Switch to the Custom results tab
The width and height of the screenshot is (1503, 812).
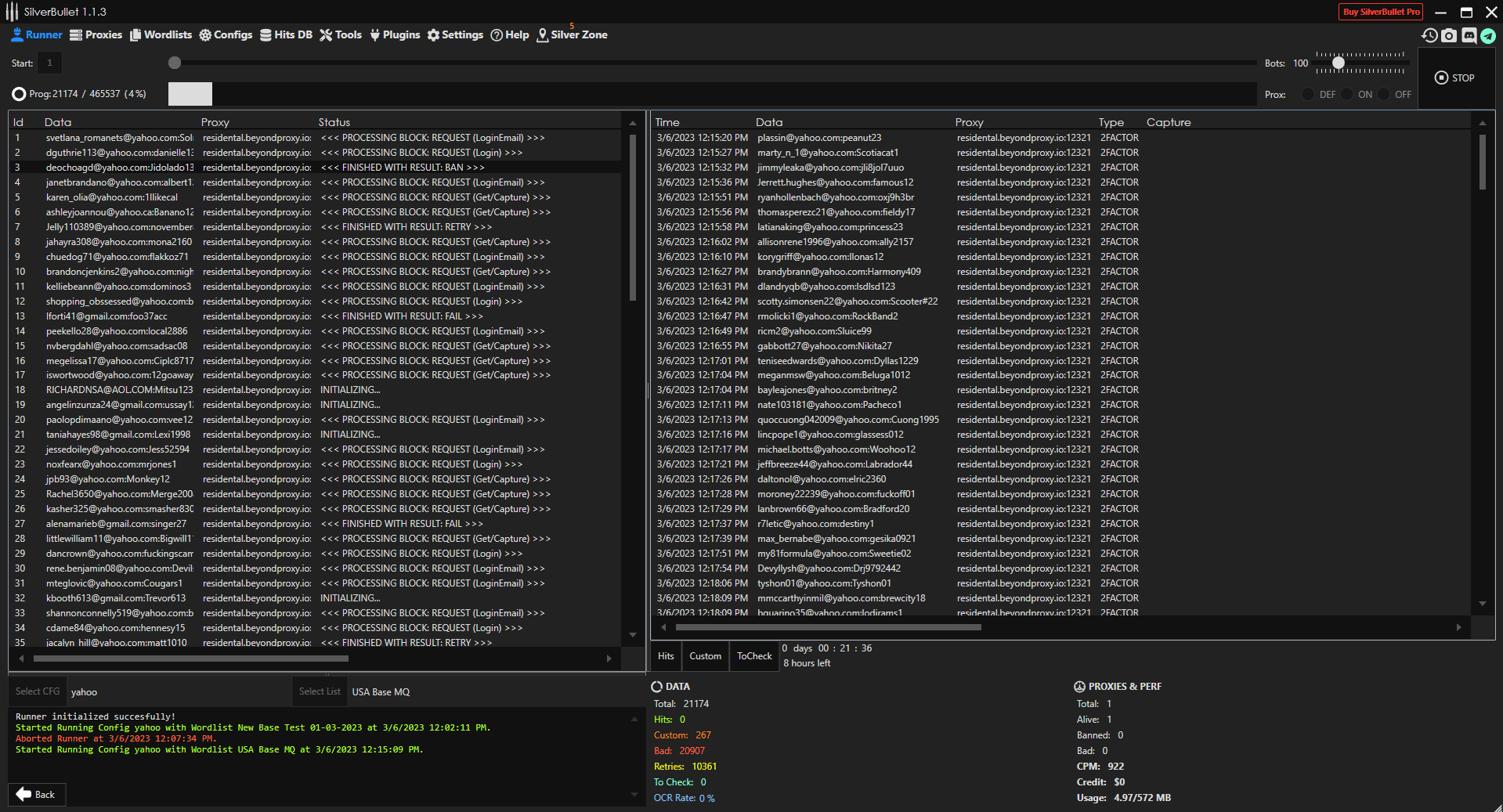click(705, 656)
